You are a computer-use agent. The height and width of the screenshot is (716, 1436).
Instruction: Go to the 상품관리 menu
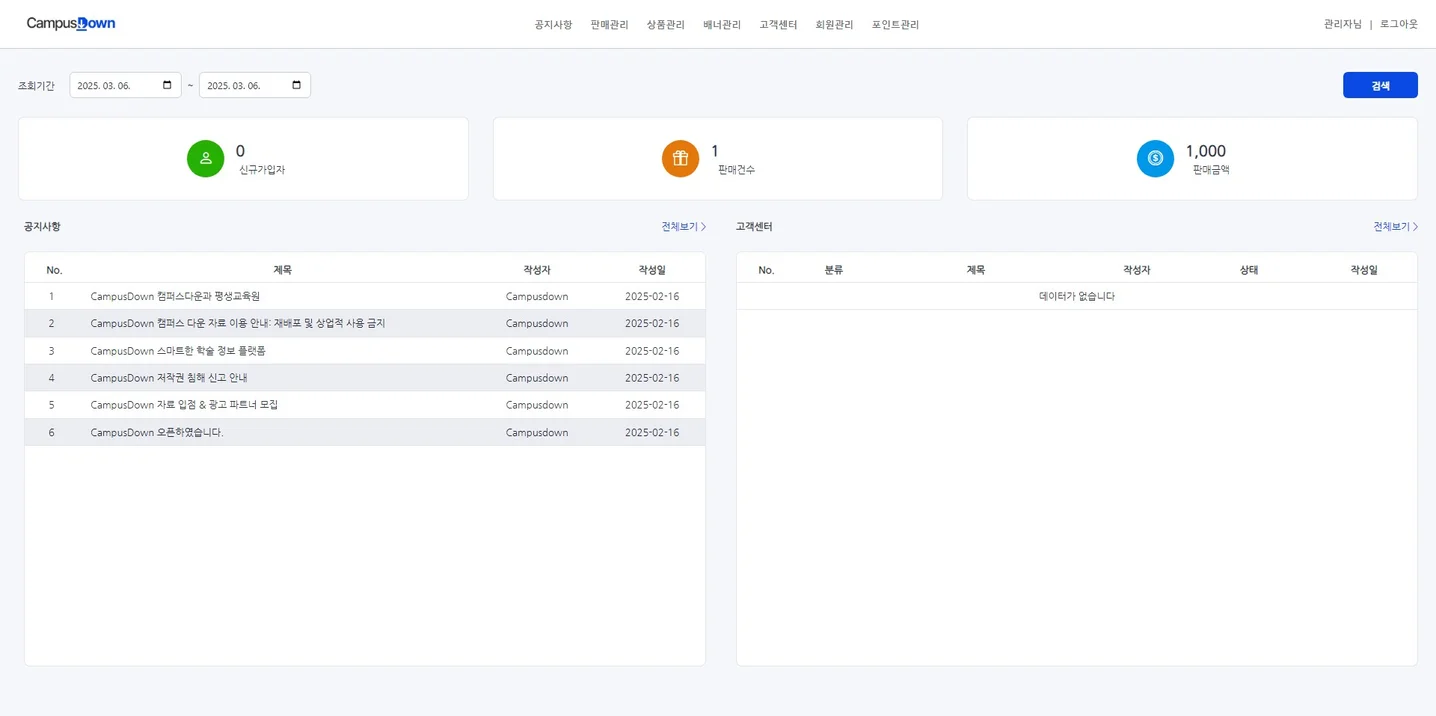tap(665, 24)
